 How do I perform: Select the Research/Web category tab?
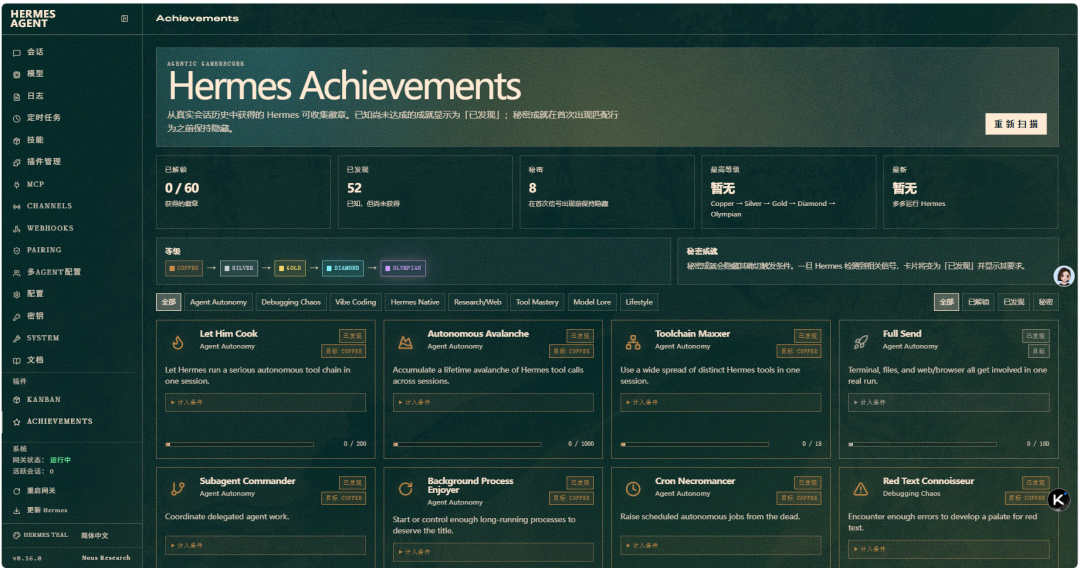477,302
